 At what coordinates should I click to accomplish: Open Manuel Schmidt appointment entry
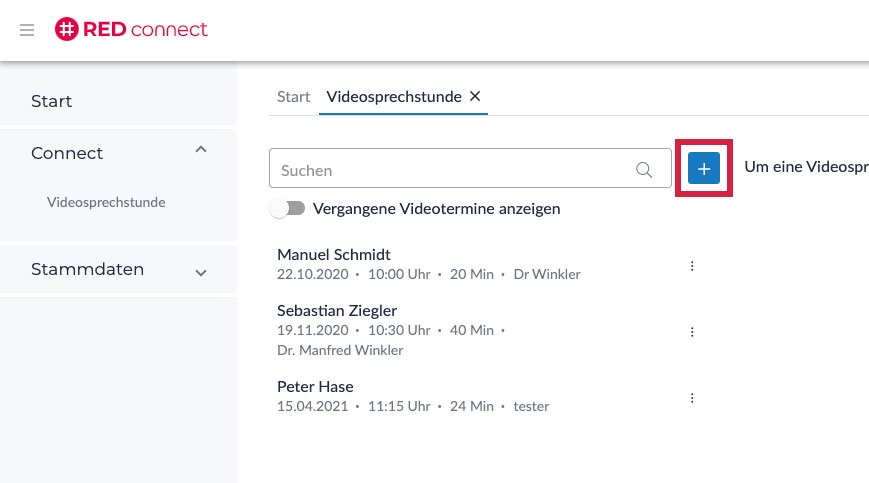point(334,255)
